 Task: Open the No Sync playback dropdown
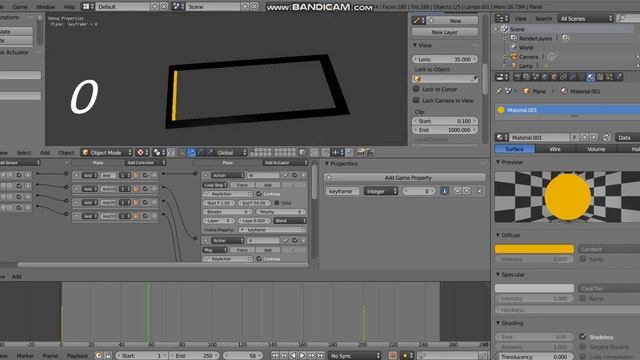point(355,356)
